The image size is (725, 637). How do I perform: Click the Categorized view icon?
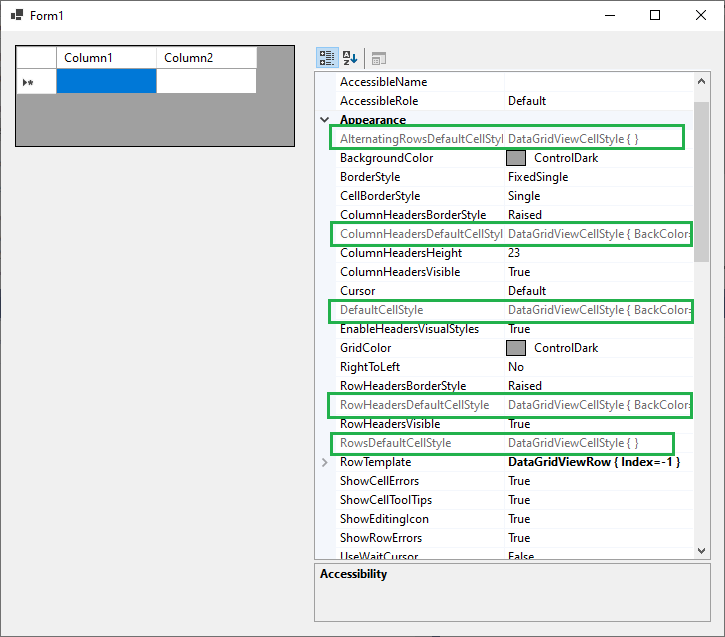(327, 58)
